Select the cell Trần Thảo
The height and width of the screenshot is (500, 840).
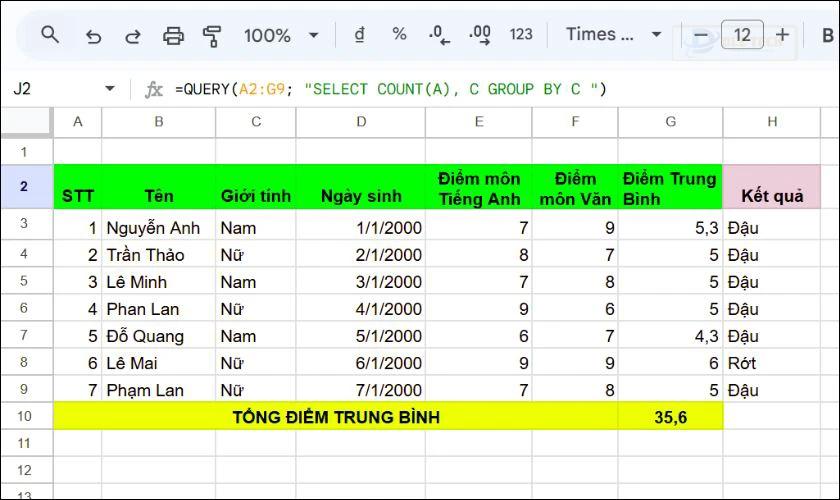pos(159,255)
